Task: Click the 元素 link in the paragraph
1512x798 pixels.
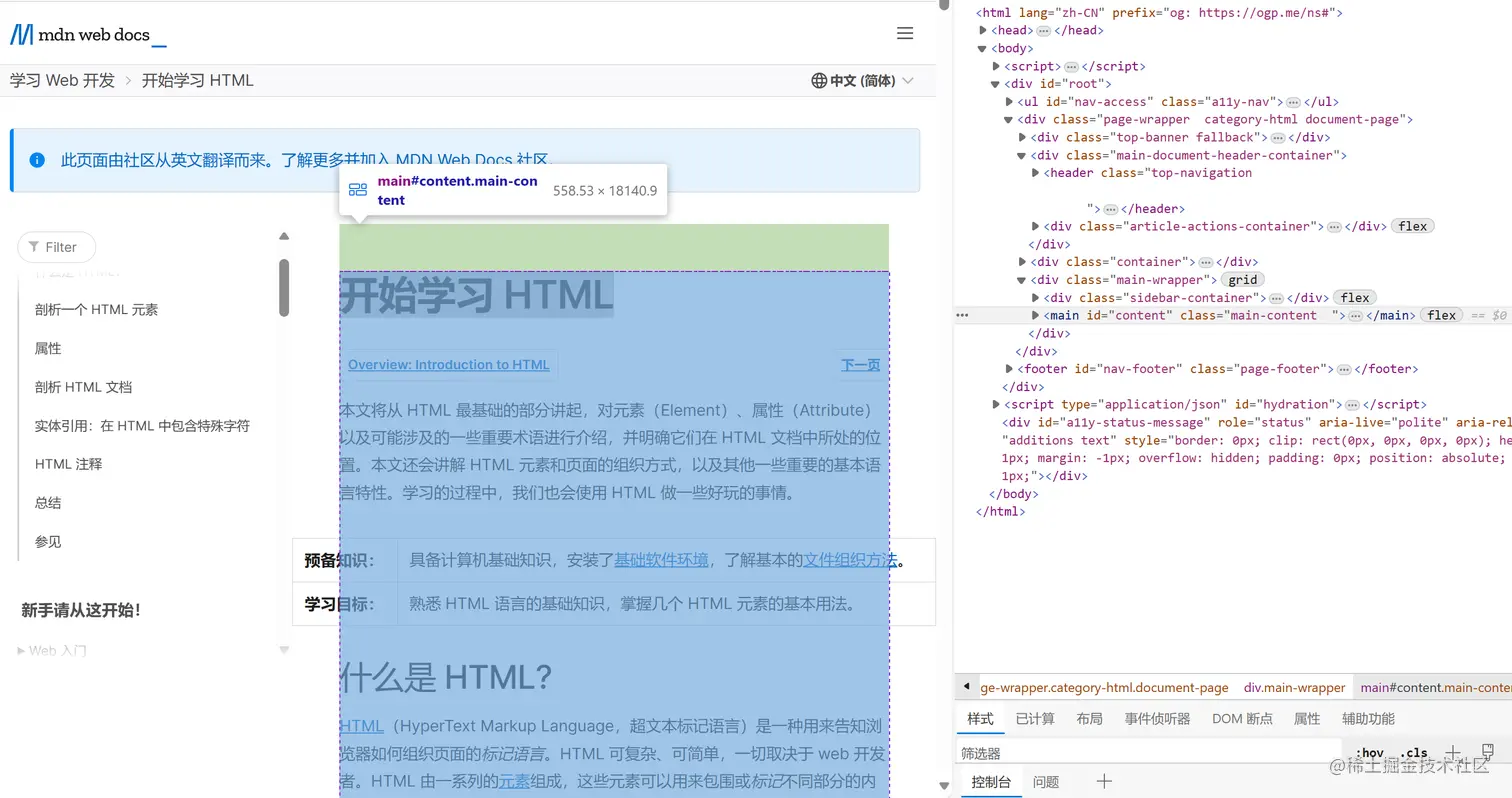Action: (515, 781)
